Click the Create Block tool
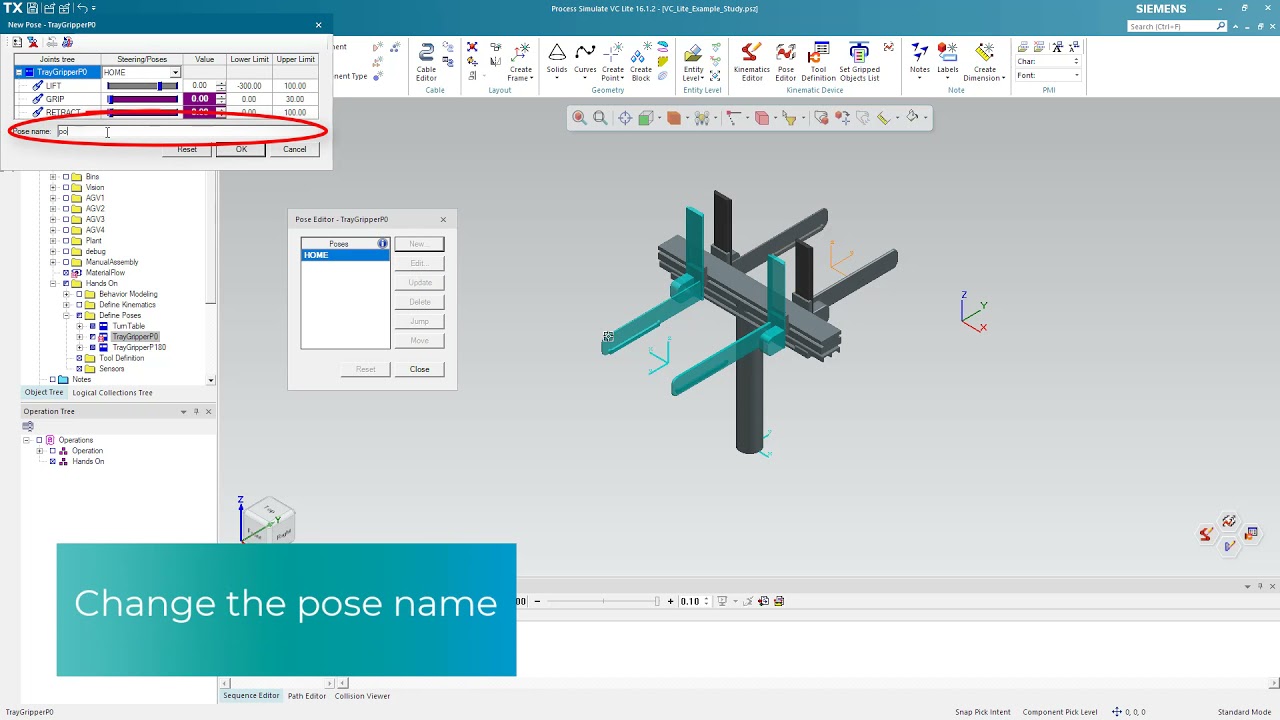This screenshot has height=720, width=1280. point(641,62)
